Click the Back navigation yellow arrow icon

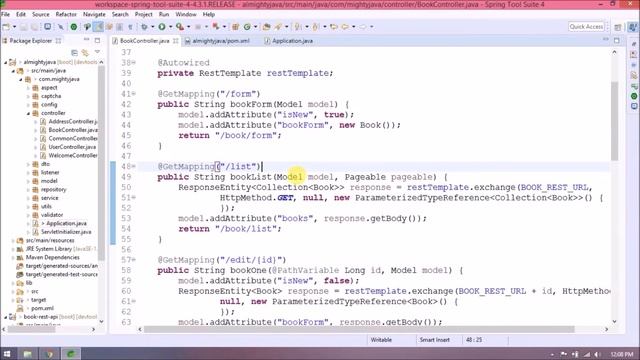(345, 27)
